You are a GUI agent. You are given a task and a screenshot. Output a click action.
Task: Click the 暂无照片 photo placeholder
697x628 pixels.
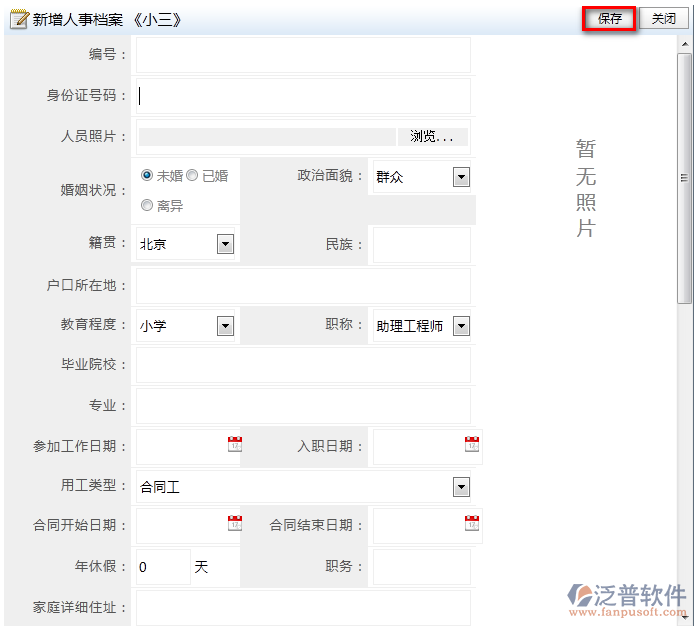pyautogui.click(x=585, y=188)
